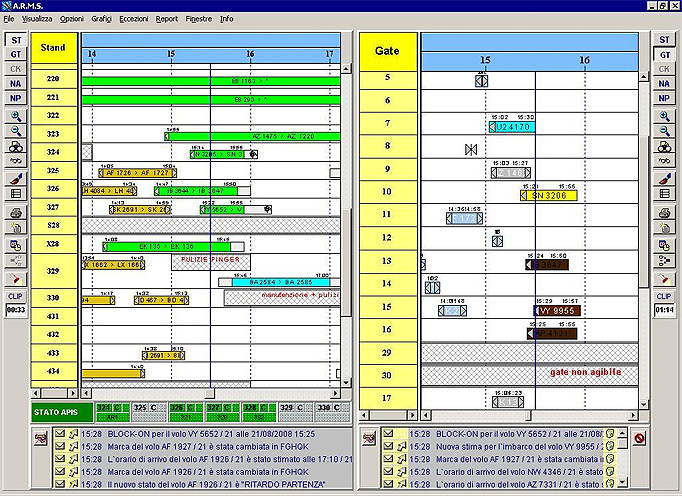Click the STATO APIS button
This screenshot has height=496, width=682.
coord(62,412)
